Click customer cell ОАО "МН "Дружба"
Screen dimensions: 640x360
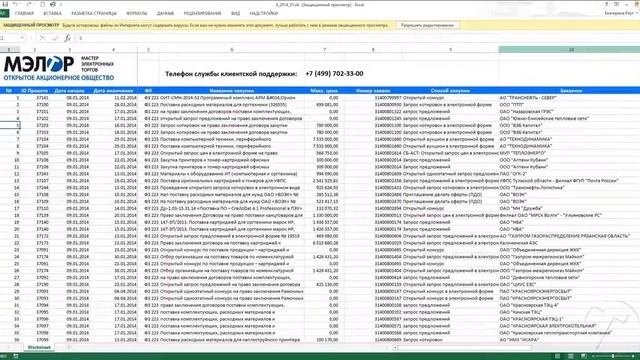pos(521,208)
